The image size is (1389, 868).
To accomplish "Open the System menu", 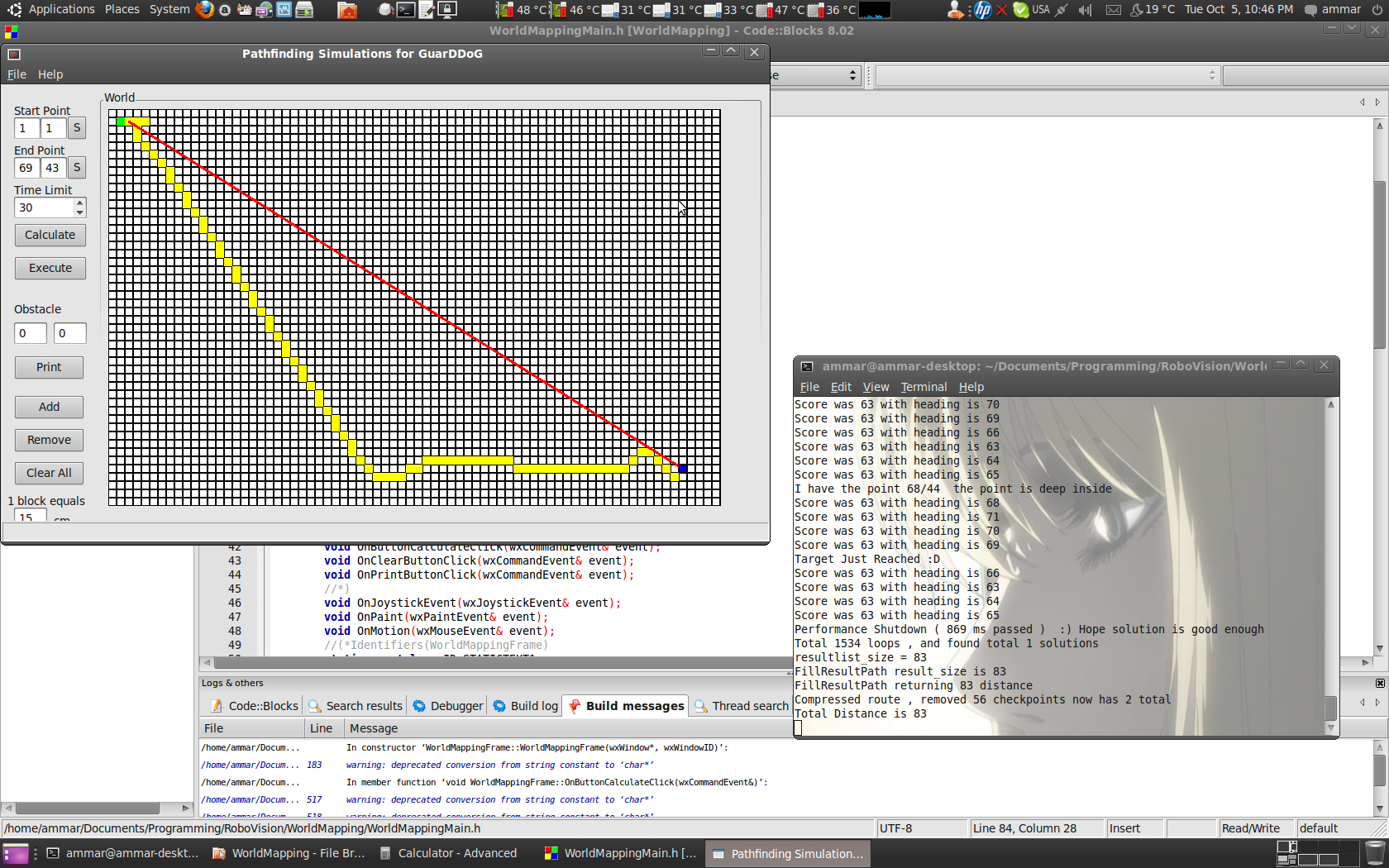I will pos(169,10).
